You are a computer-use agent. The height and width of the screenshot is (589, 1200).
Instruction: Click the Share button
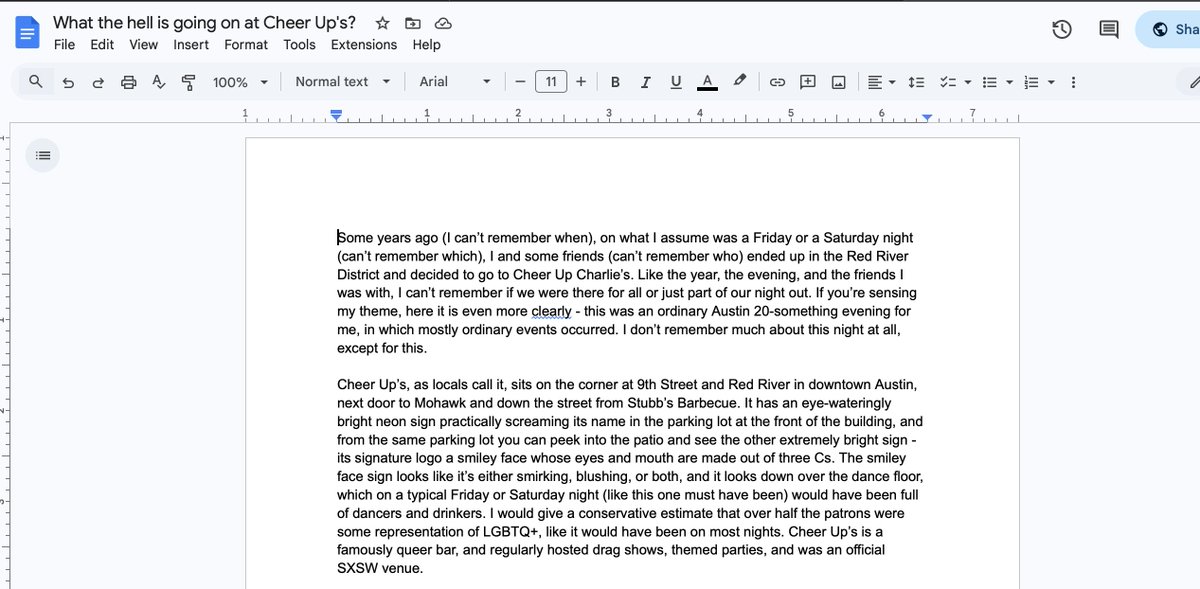(1169, 29)
